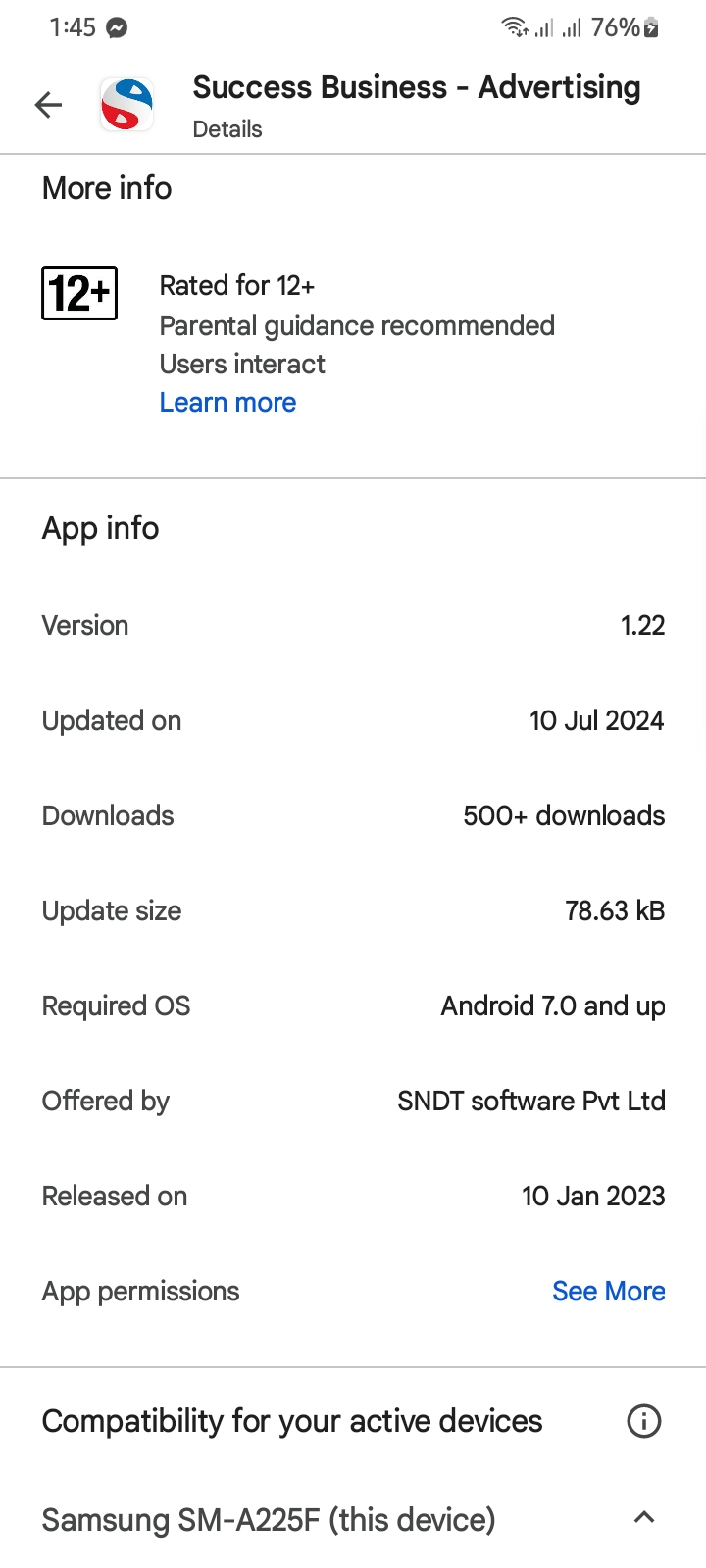Viewport: 706px width, 1568px height.
Task: Select the Version 1.22 row
Action: pyautogui.click(x=353, y=625)
